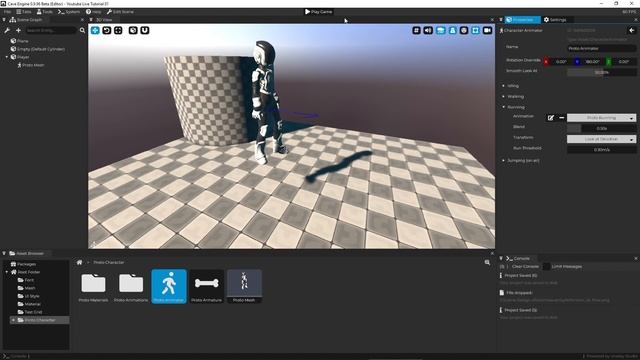
Task: Toggle the magnet snapping icon
Action: pos(144,30)
